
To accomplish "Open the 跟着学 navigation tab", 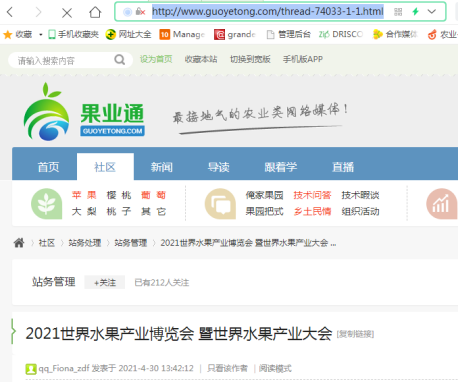I will pyautogui.click(x=281, y=167).
